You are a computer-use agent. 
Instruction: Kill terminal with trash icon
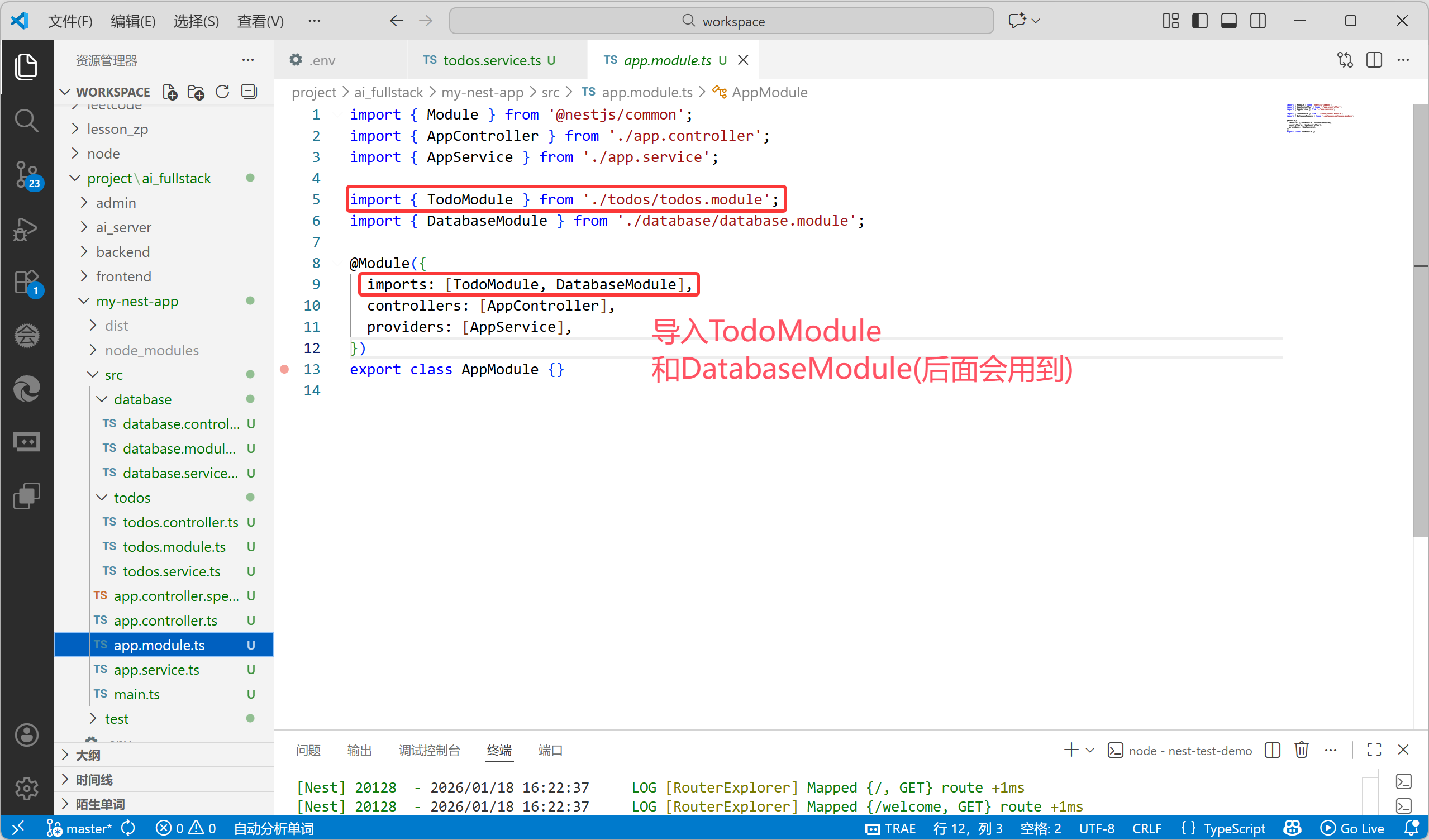[1302, 751]
